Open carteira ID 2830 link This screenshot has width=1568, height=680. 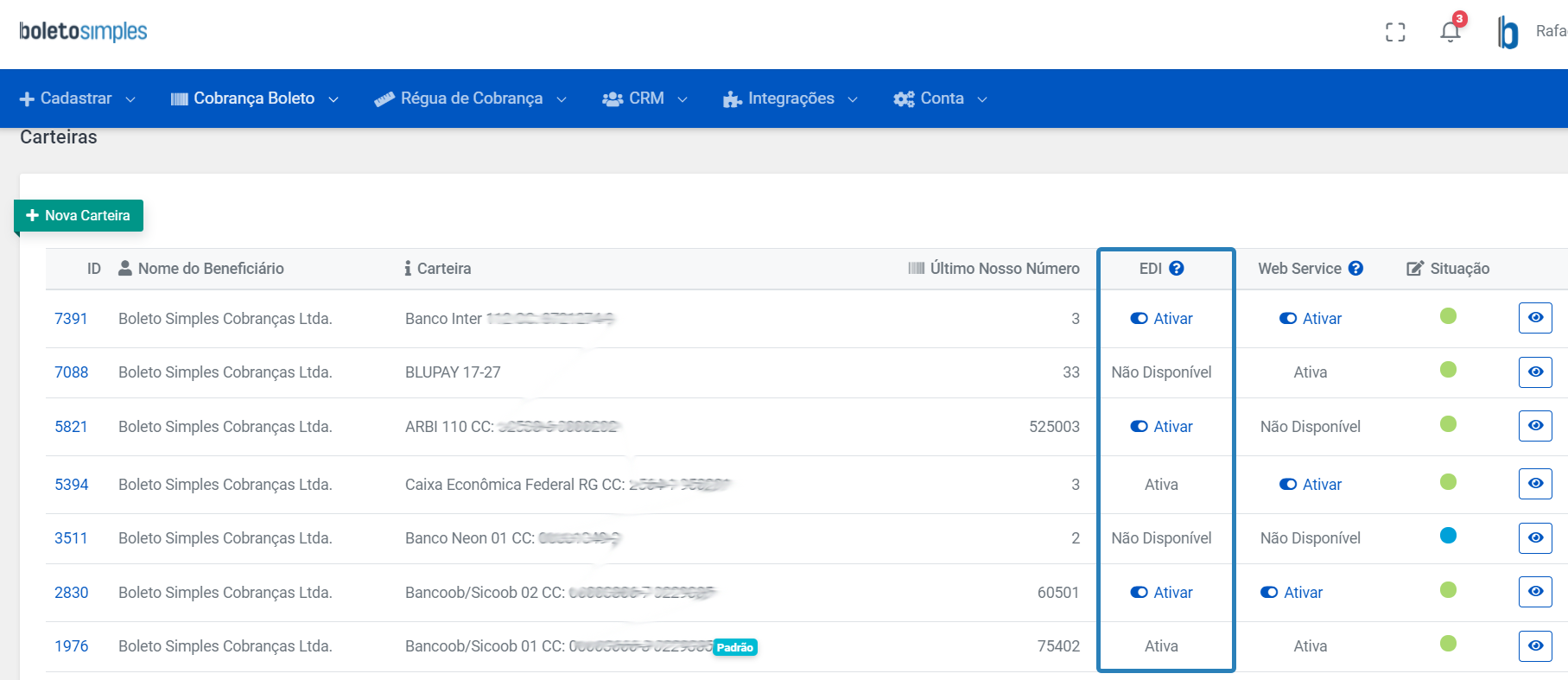pos(71,593)
